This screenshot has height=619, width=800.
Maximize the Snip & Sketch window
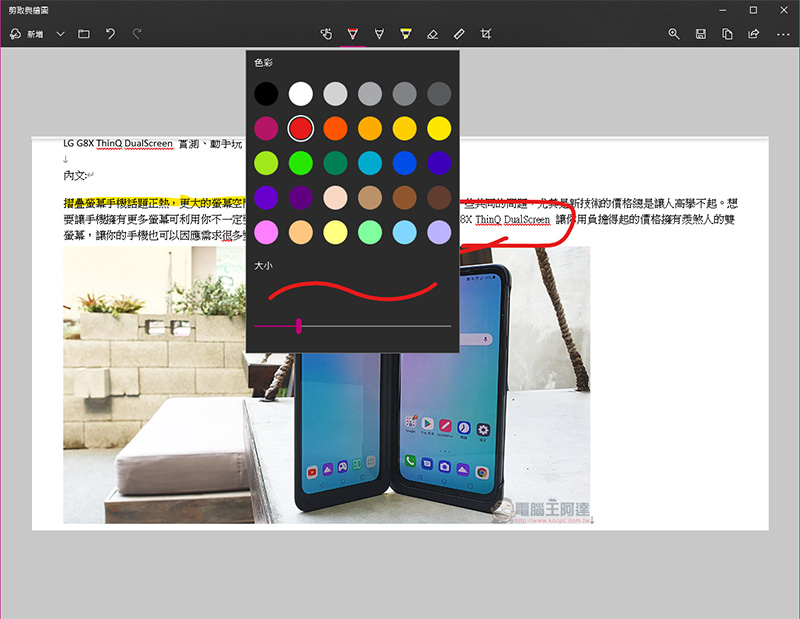753,10
